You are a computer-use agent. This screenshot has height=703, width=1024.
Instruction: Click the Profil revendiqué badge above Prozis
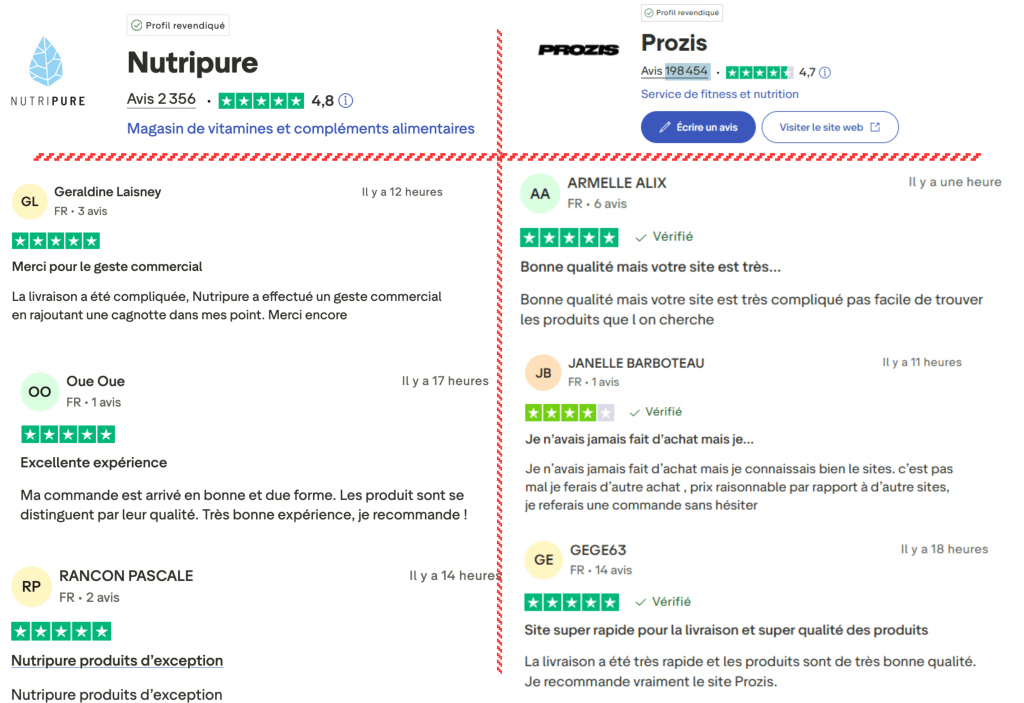click(681, 13)
